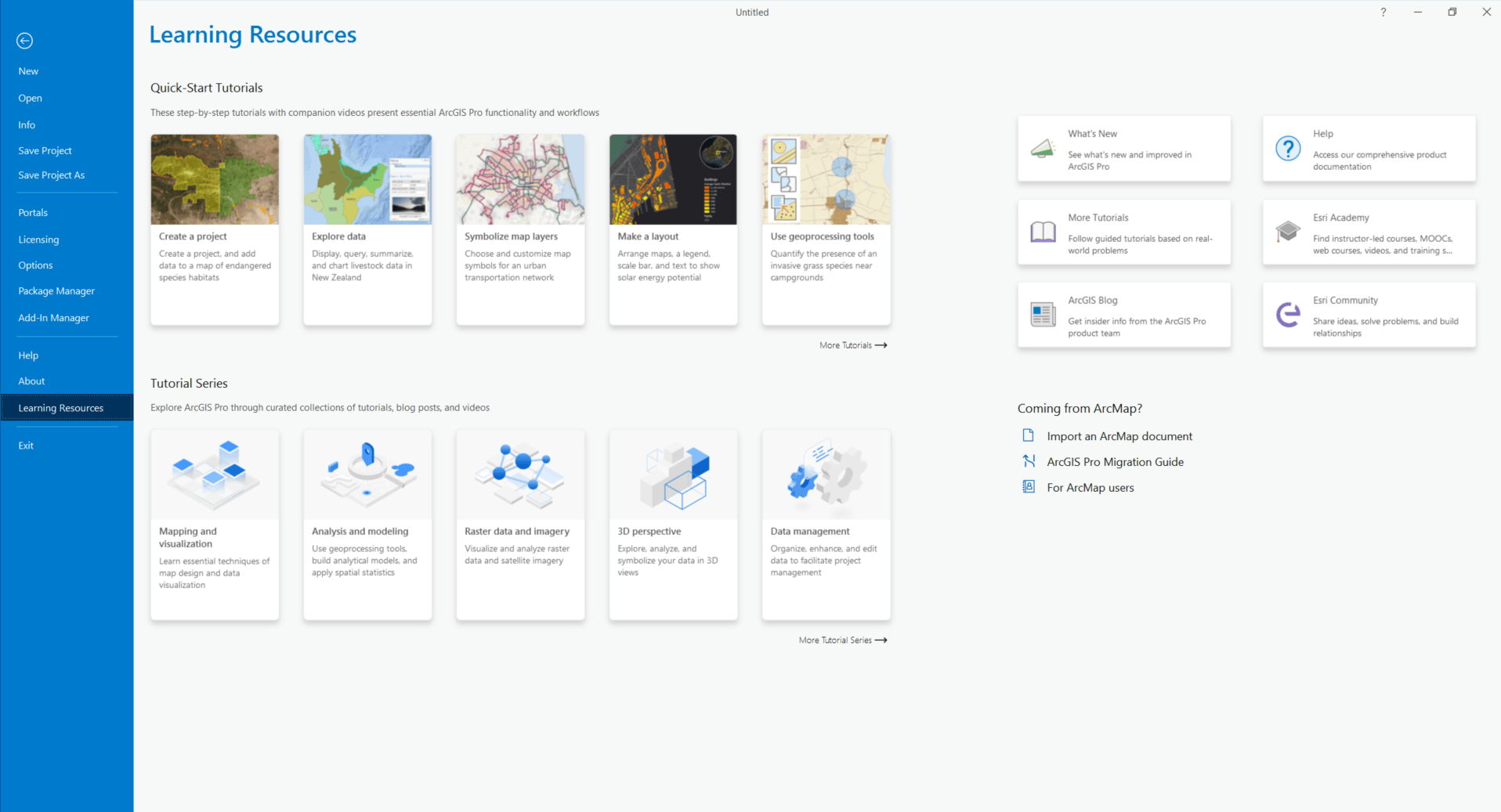Click the More Tutorials book icon
The height and width of the screenshot is (812, 1501).
1042,232
